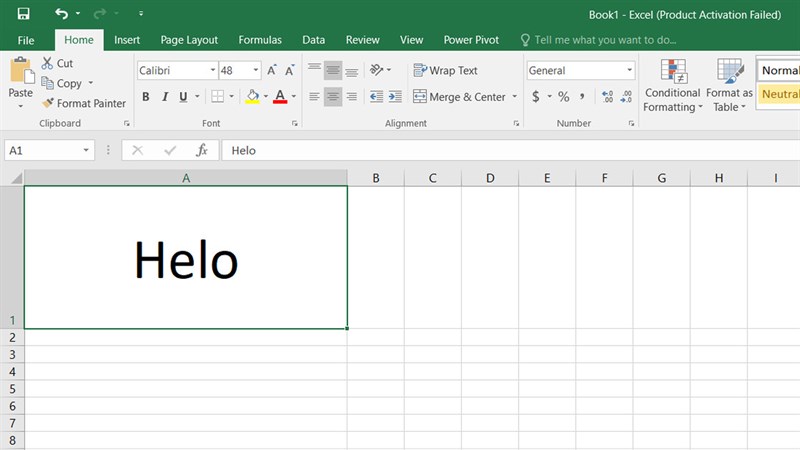Switch to the Insert tab
The height and width of the screenshot is (450, 800).
coord(127,40)
